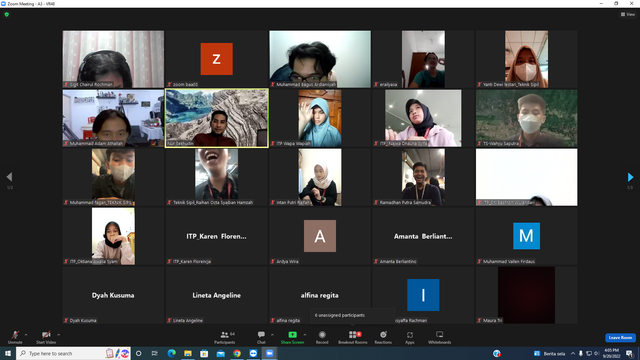The image size is (640, 360).
Task: Open File Explorer from taskbar
Action: tap(188, 353)
